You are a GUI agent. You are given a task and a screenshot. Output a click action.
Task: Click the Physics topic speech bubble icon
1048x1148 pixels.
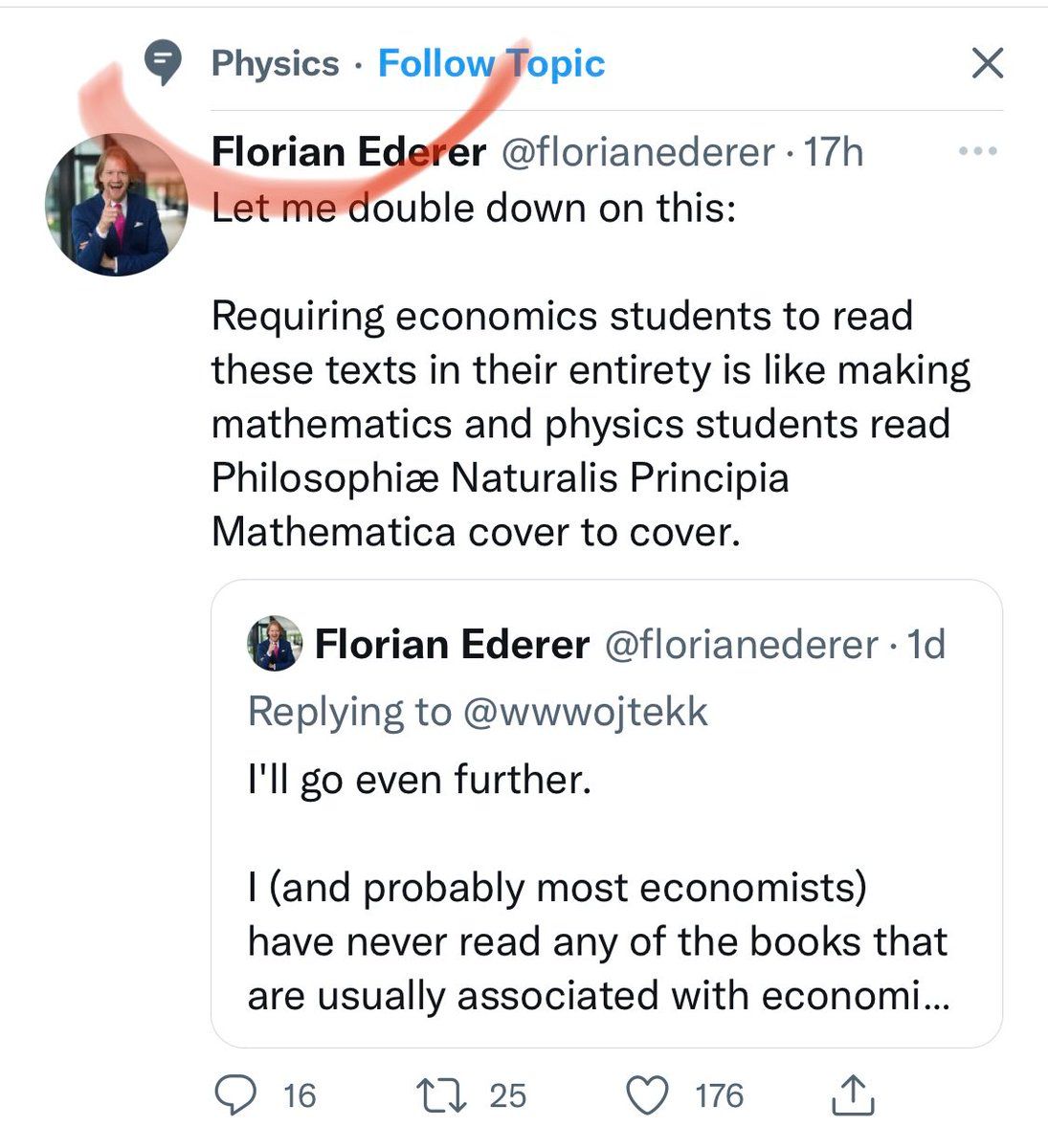click(163, 64)
